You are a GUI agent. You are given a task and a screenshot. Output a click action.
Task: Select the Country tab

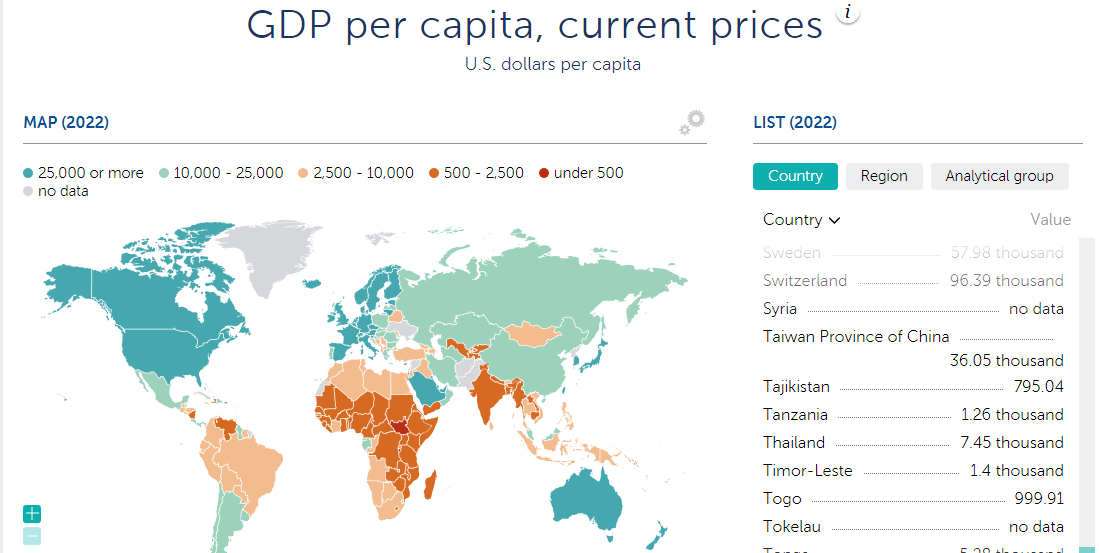coord(795,176)
